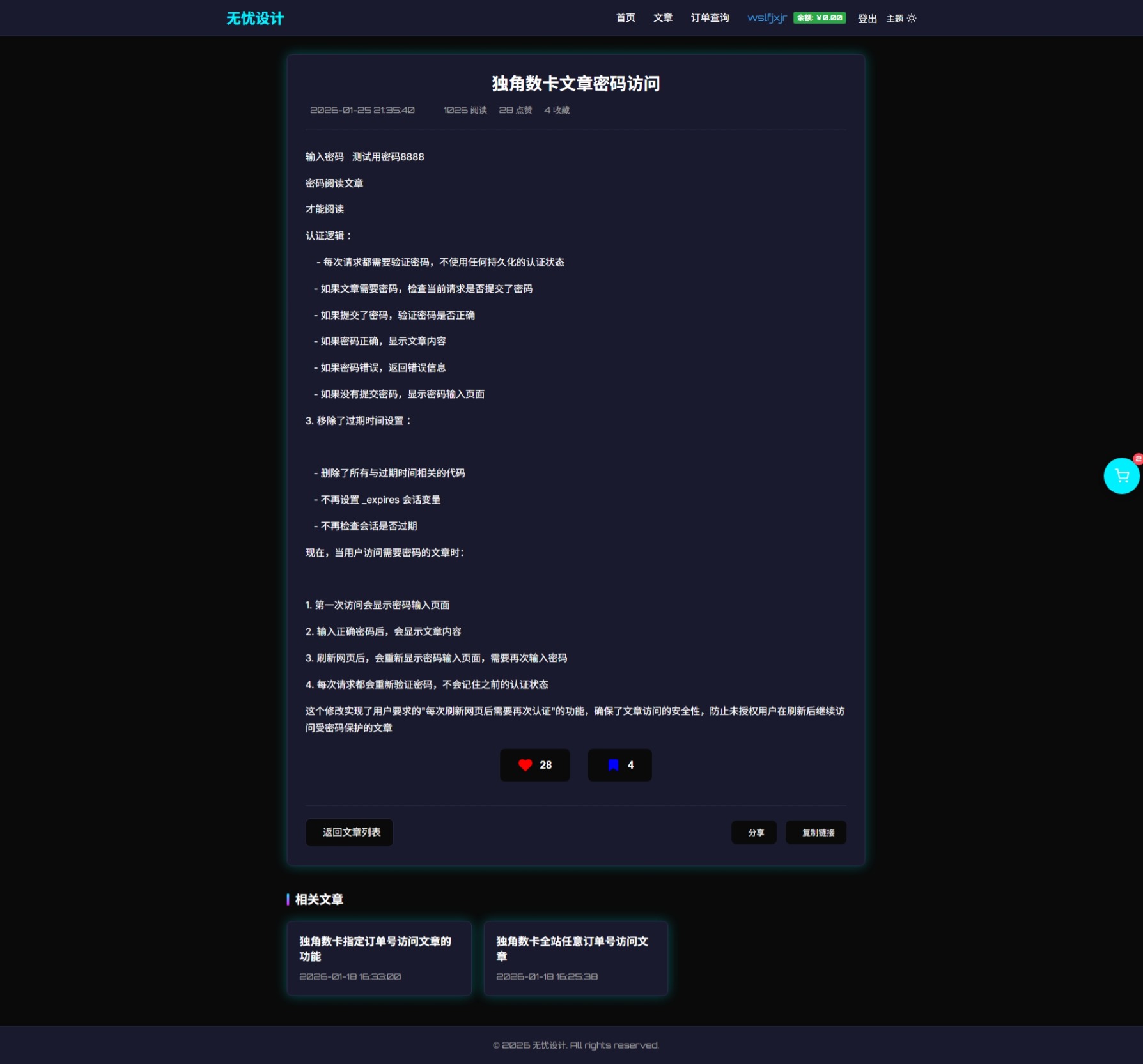Bookmark the article using the blue bookmark icon
This screenshot has height=1064, width=1143.
tap(619, 765)
